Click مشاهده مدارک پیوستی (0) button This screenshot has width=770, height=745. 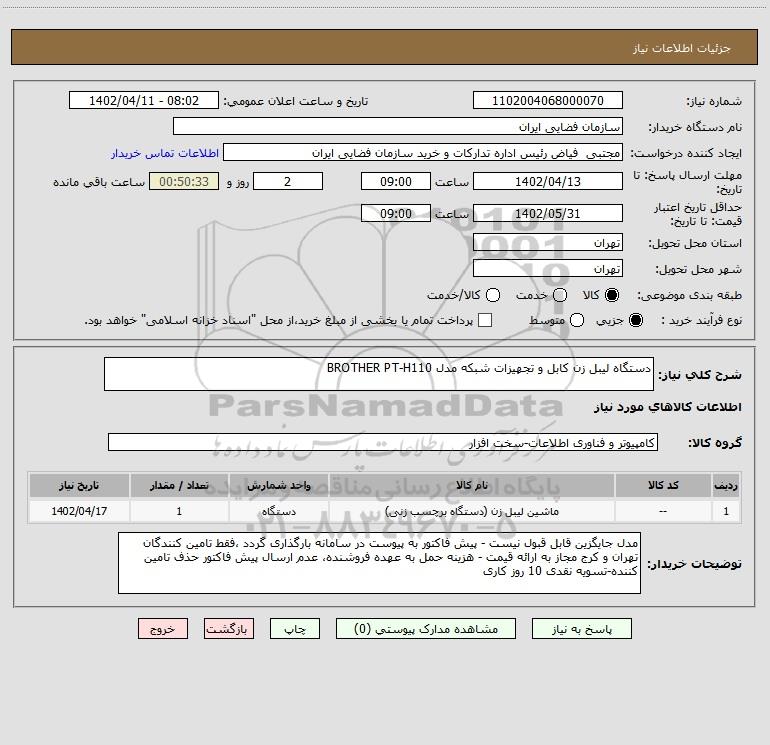(x=426, y=629)
